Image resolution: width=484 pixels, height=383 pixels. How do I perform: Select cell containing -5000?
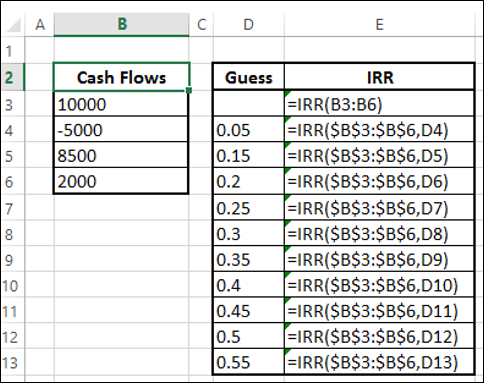coord(121,130)
